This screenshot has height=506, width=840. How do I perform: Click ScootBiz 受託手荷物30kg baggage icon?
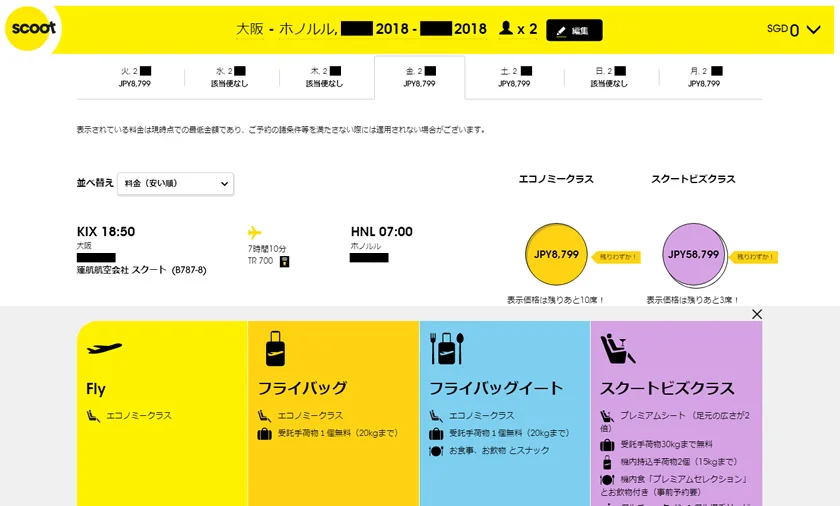[x=607, y=444]
